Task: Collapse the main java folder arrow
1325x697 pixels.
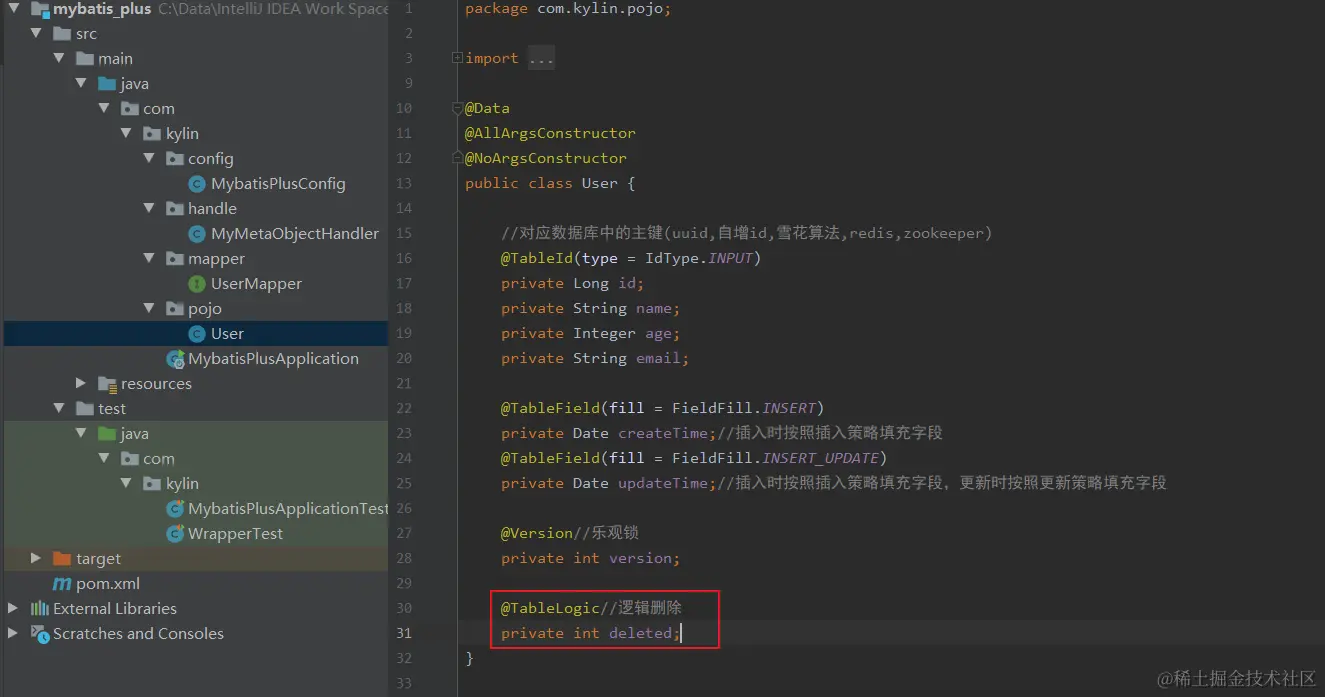Action: (82, 83)
